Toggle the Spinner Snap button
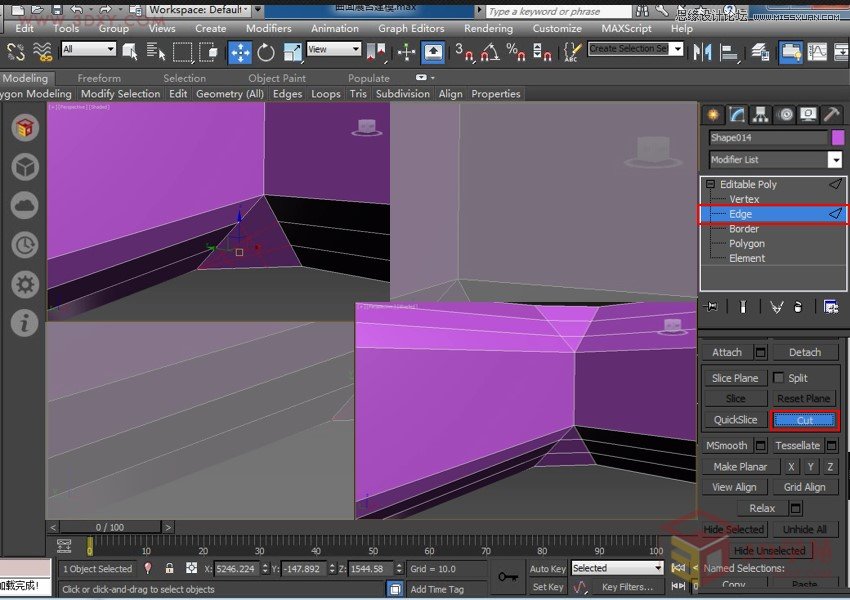This screenshot has width=850, height=600. pos(542,53)
